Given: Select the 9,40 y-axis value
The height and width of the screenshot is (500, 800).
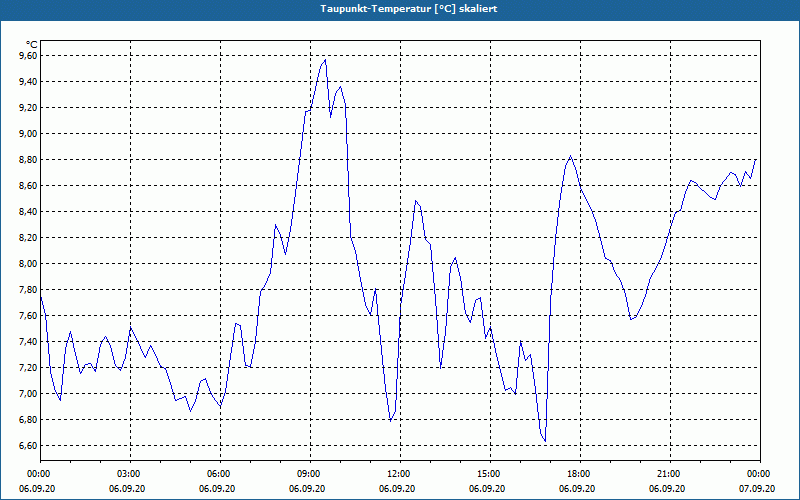Looking at the screenshot, I should coord(27,82).
